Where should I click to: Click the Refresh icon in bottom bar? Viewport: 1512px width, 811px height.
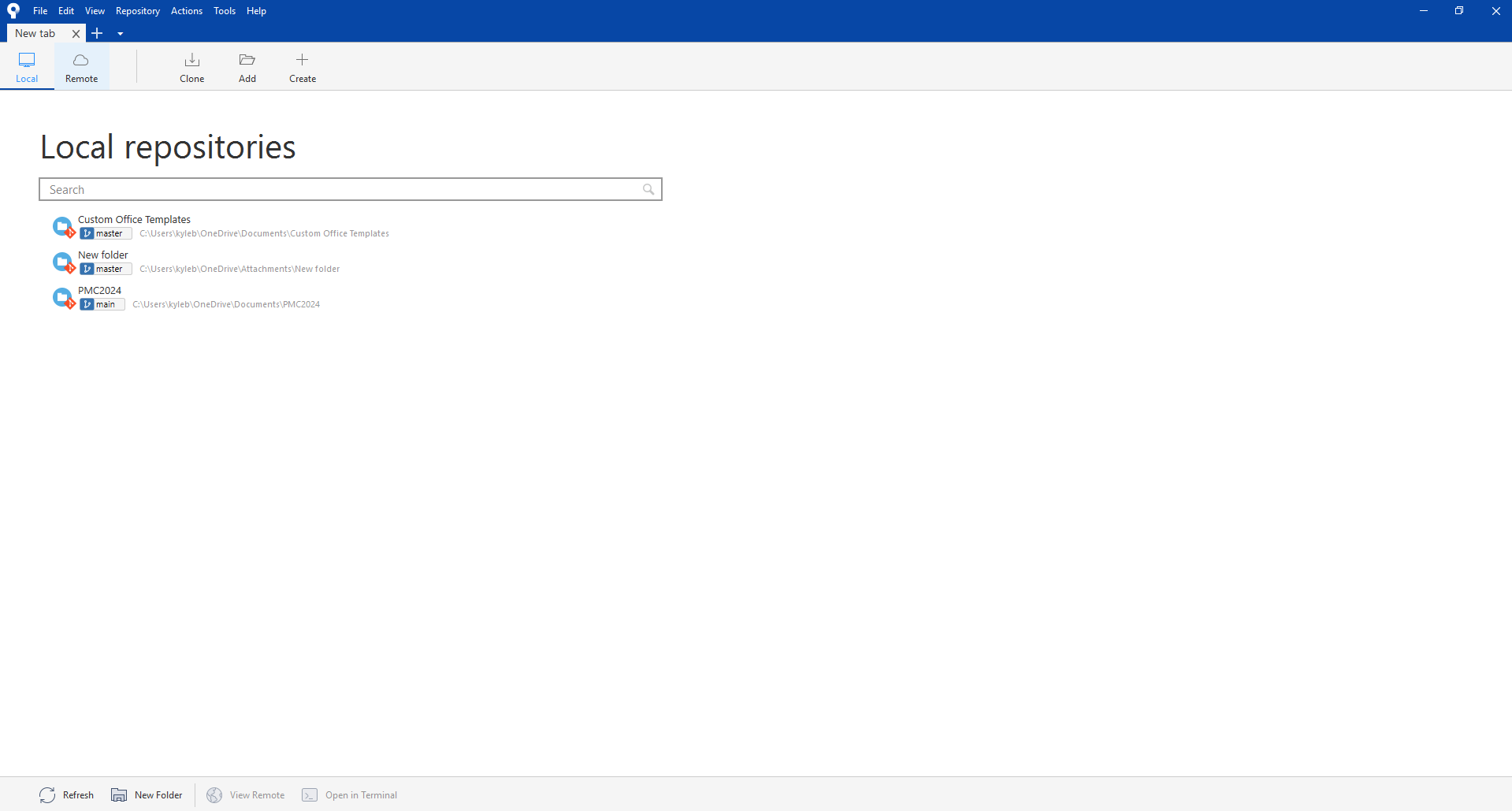(x=47, y=794)
